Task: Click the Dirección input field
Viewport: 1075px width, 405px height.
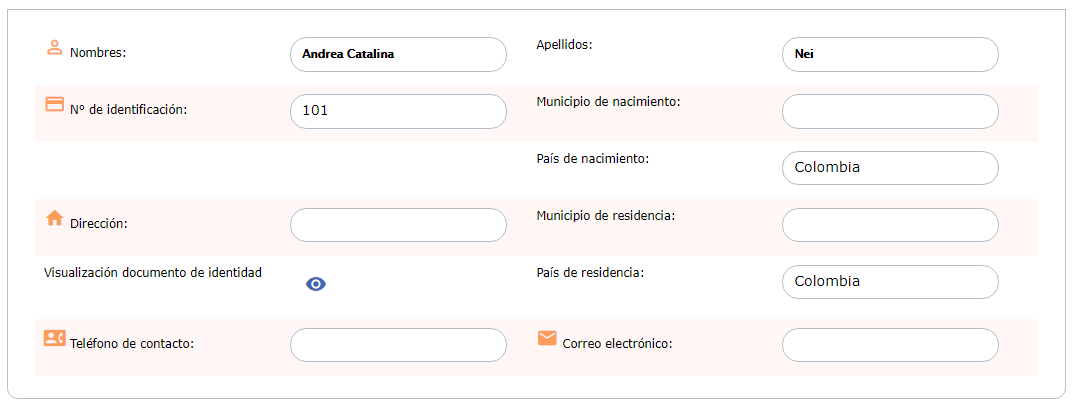Action: (398, 225)
